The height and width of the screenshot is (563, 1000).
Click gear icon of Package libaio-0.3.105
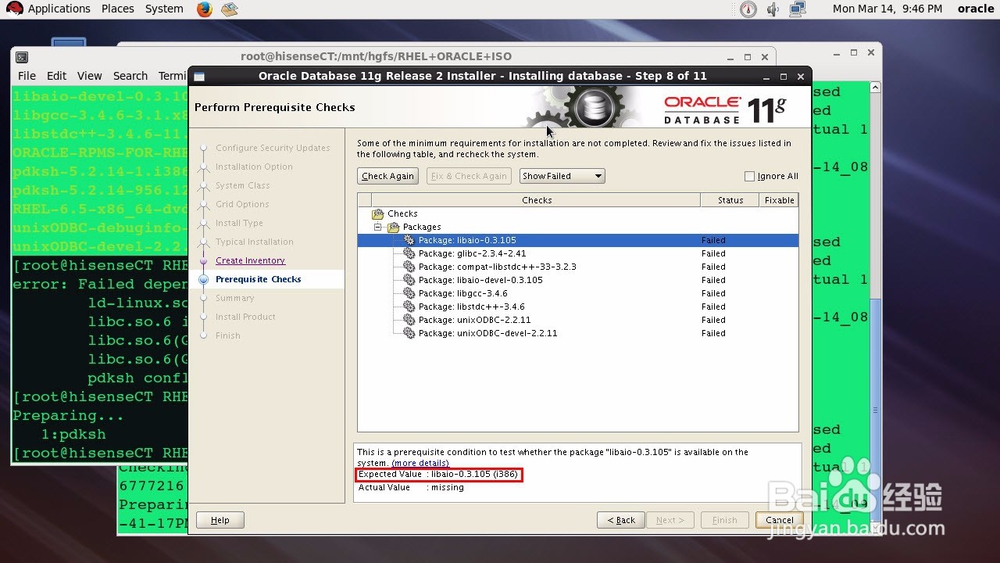[409, 240]
